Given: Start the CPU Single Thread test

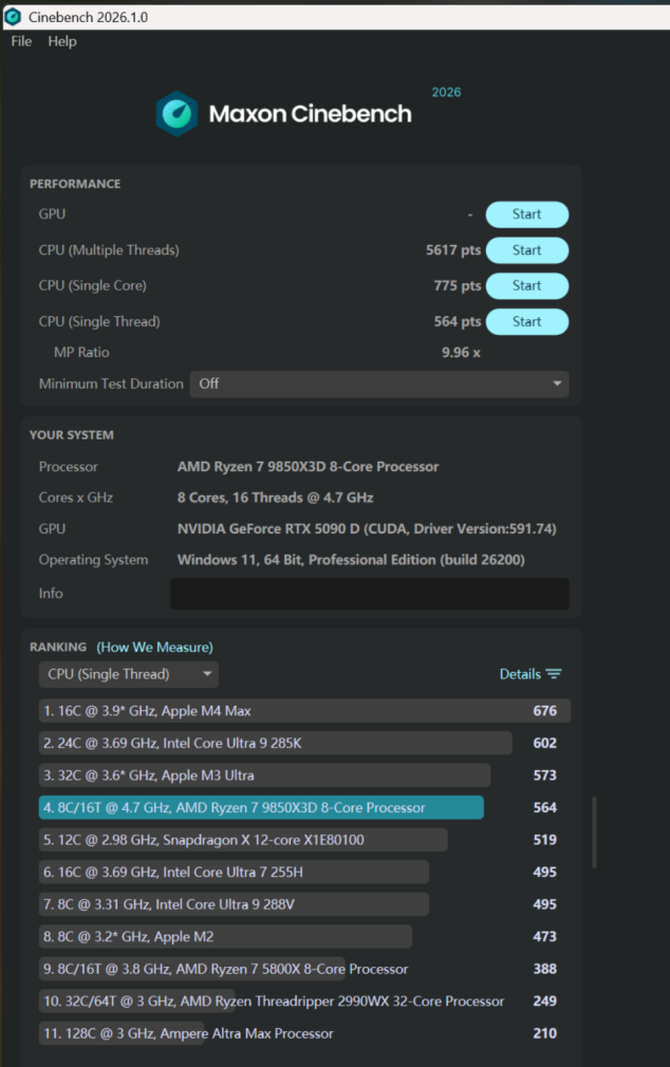Looking at the screenshot, I should pos(527,322).
